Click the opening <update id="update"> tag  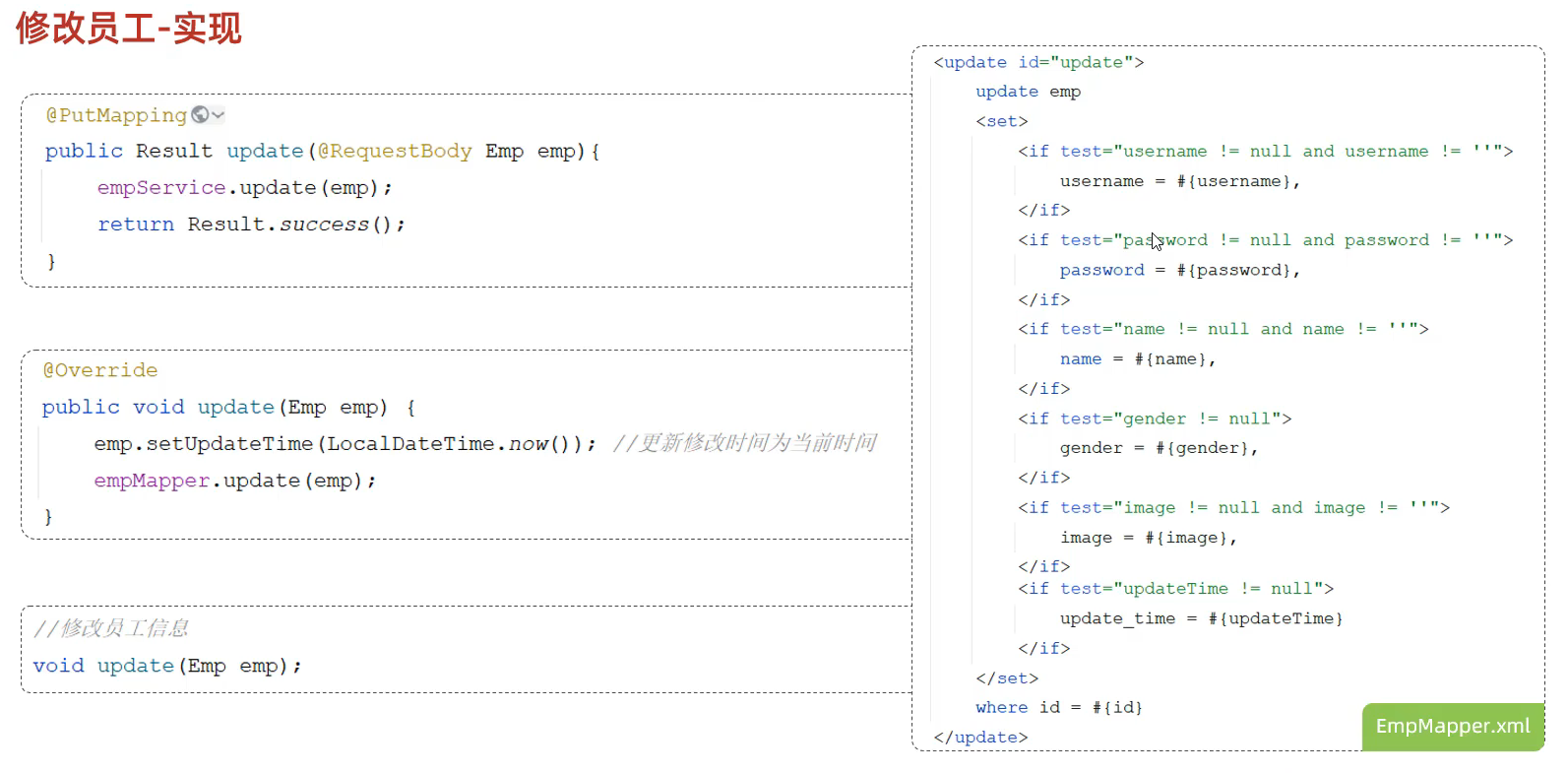[x=1038, y=63]
